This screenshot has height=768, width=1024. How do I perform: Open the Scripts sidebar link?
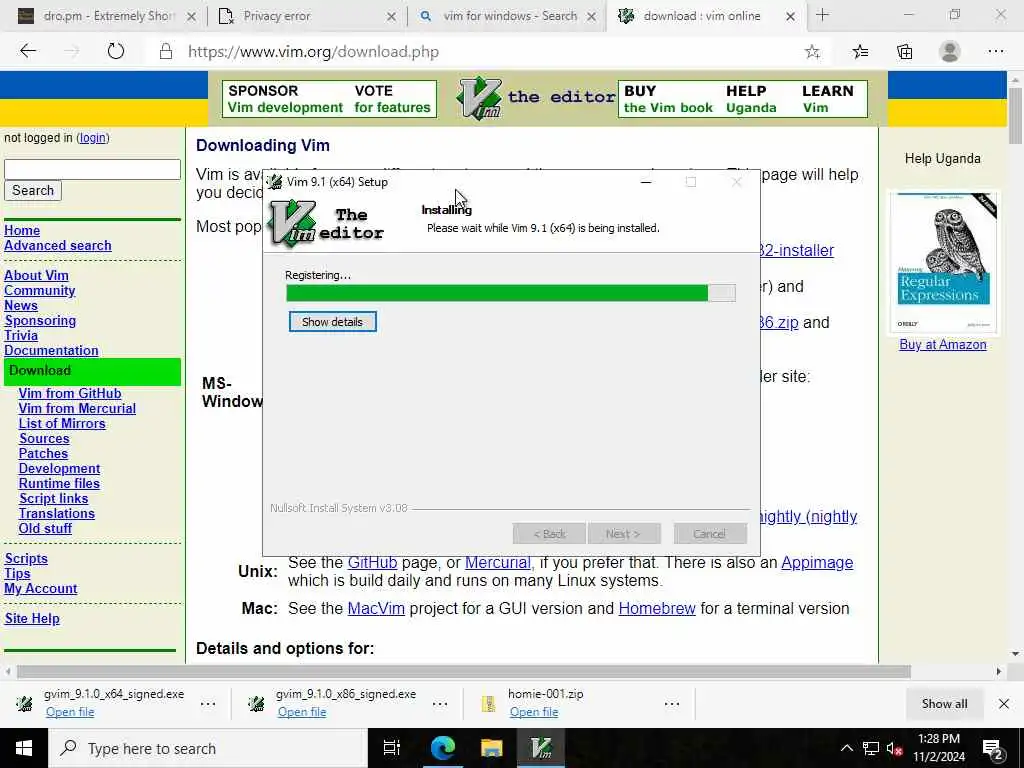click(x=26, y=559)
